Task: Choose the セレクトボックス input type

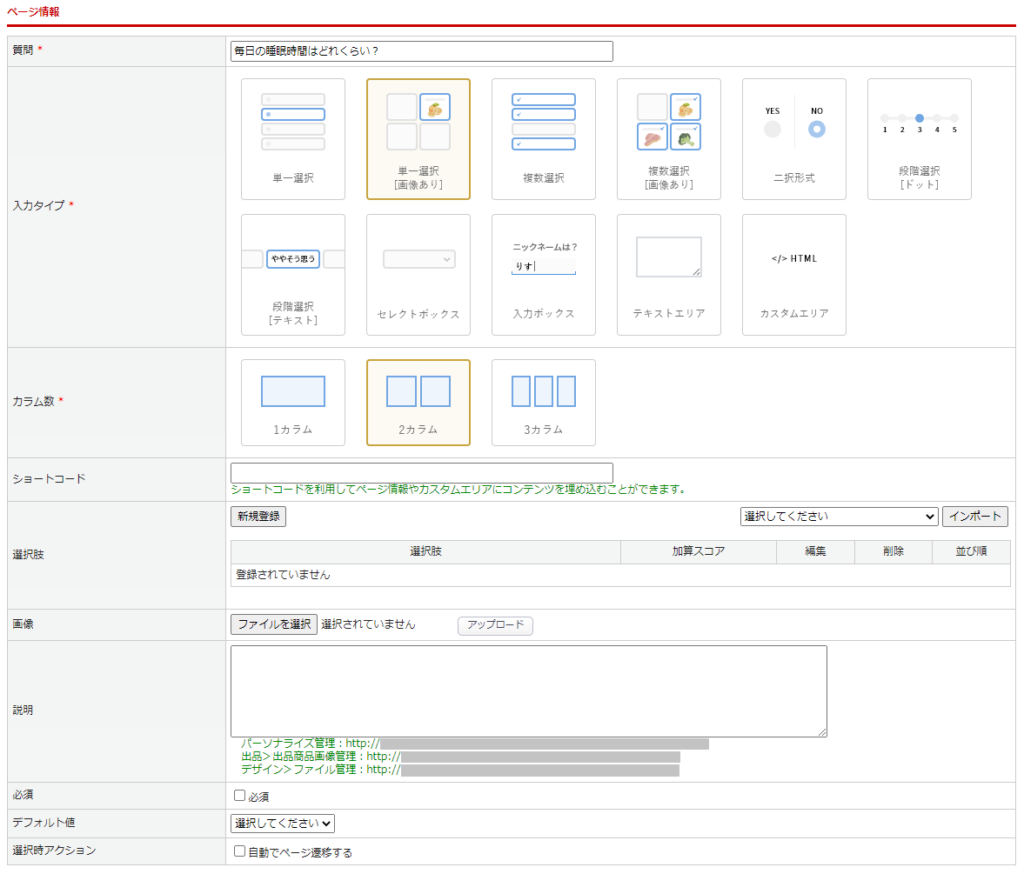Action: pos(418,274)
